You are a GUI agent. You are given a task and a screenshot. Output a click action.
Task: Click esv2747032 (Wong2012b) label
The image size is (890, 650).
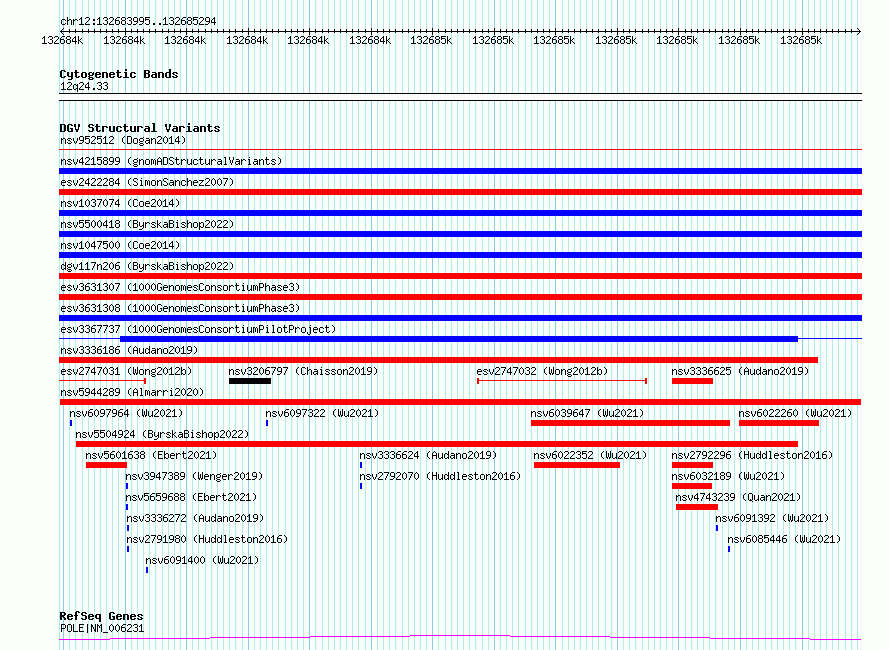coord(542,371)
